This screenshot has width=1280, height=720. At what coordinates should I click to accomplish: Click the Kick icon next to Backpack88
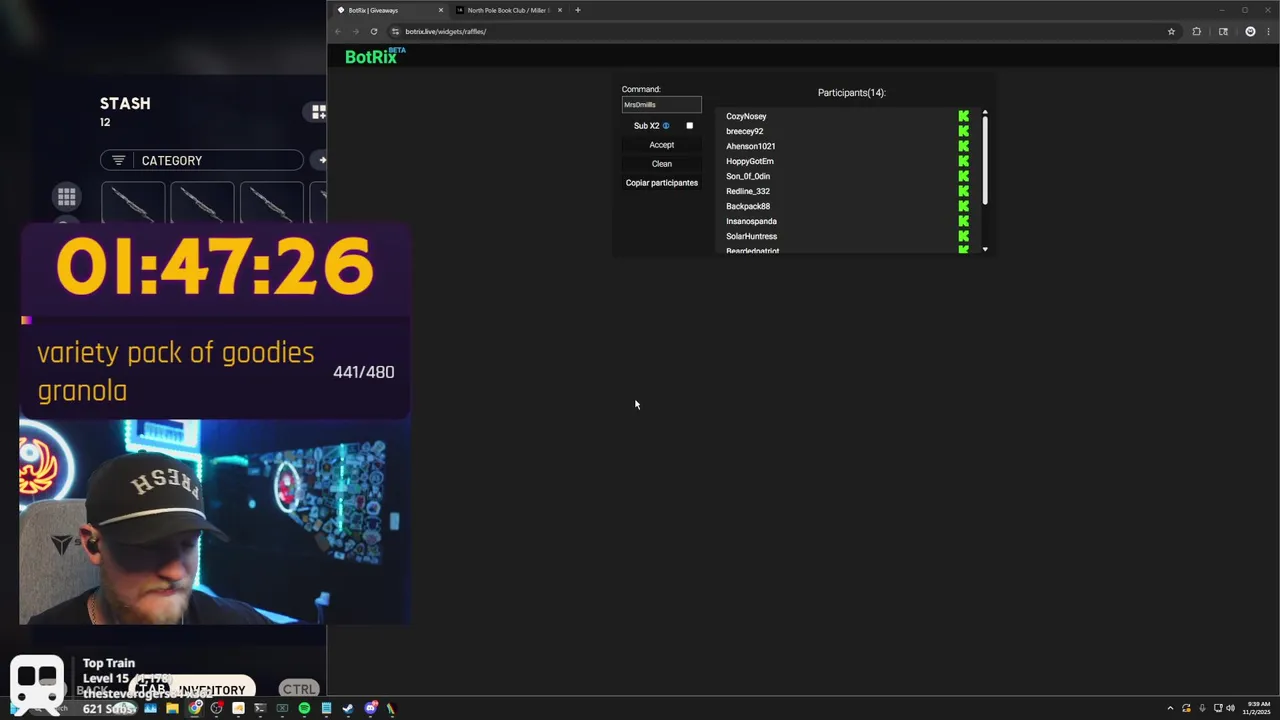pyautogui.click(x=963, y=206)
